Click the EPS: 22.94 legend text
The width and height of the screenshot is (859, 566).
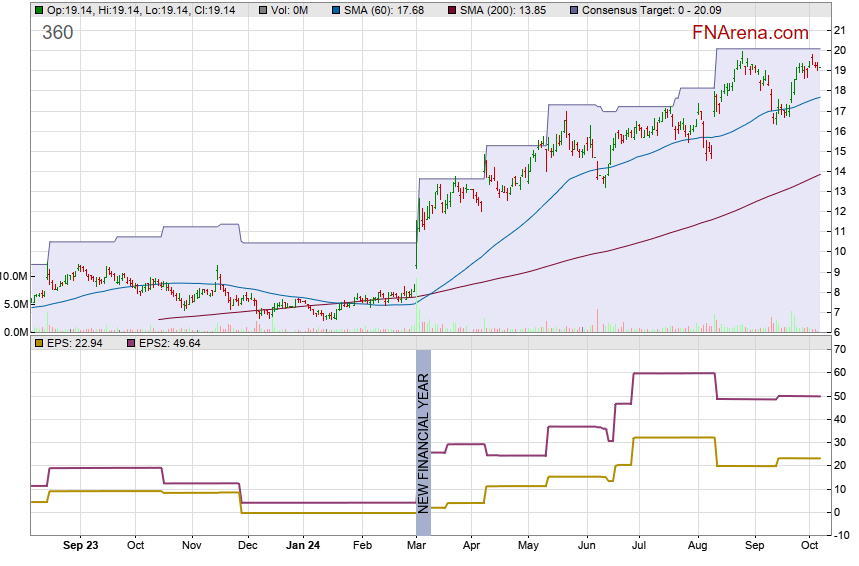[x=75, y=343]
